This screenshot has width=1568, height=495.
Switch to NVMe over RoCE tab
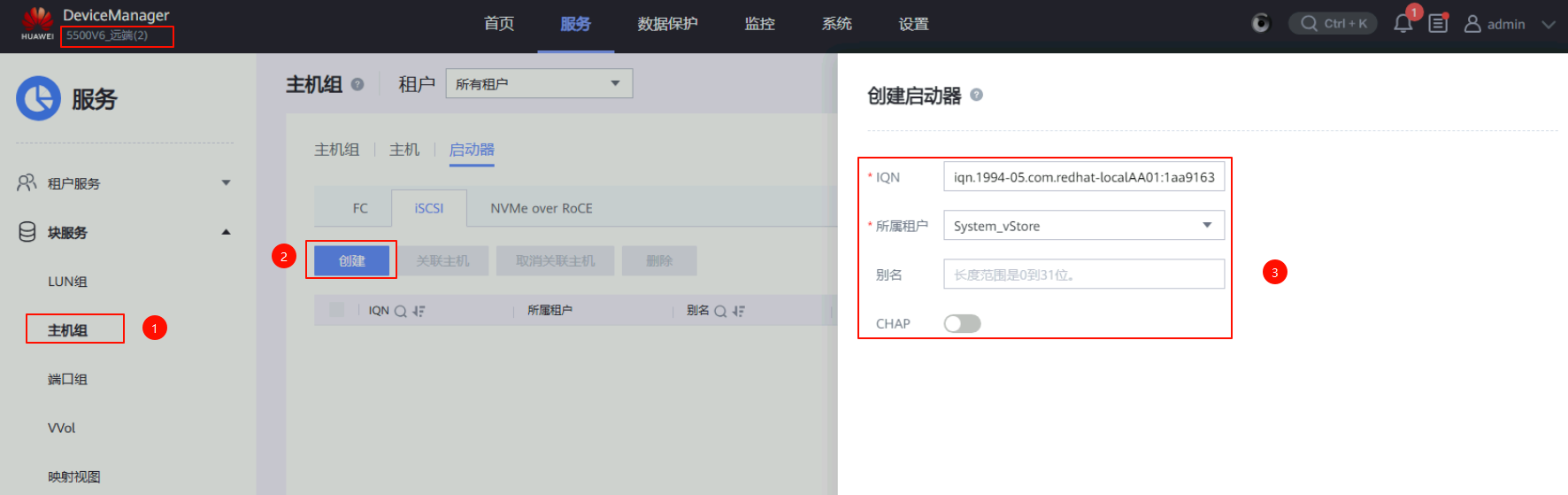541,208
